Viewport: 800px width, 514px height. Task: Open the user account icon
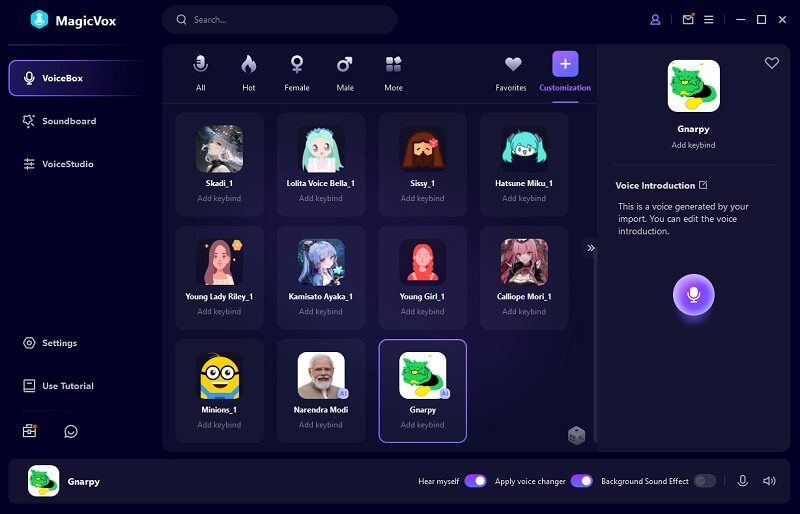[x=656, y=19]
